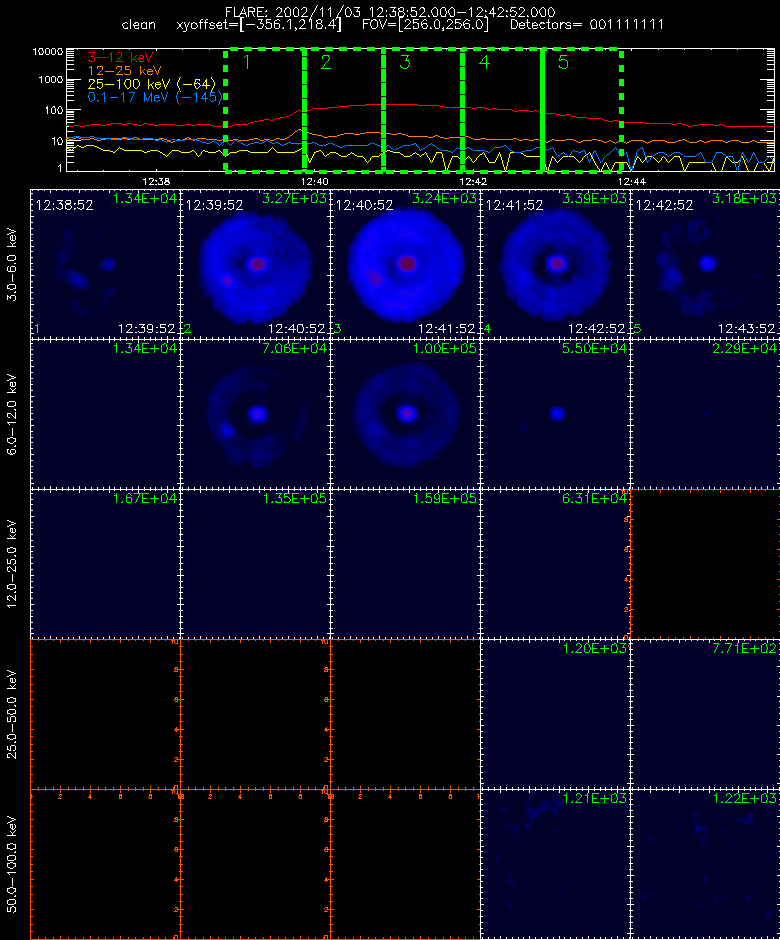The image size is (780, 940).
Task: View the 3.0-6.0 keV image starting 12:40:52
Action: point(405,264)
